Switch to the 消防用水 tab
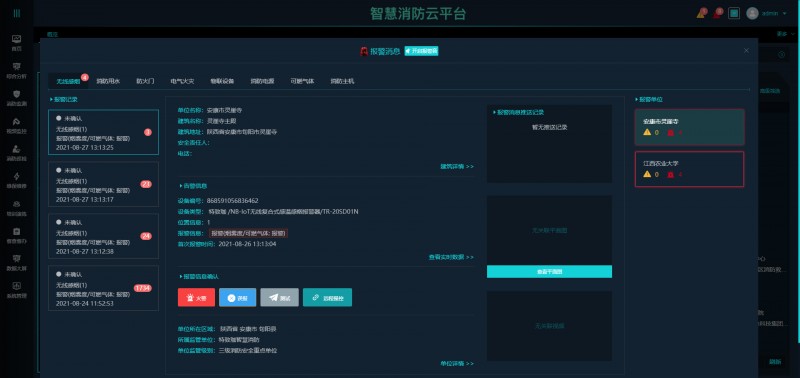This screenshot has width=800, height=378. tap(108, 81)
